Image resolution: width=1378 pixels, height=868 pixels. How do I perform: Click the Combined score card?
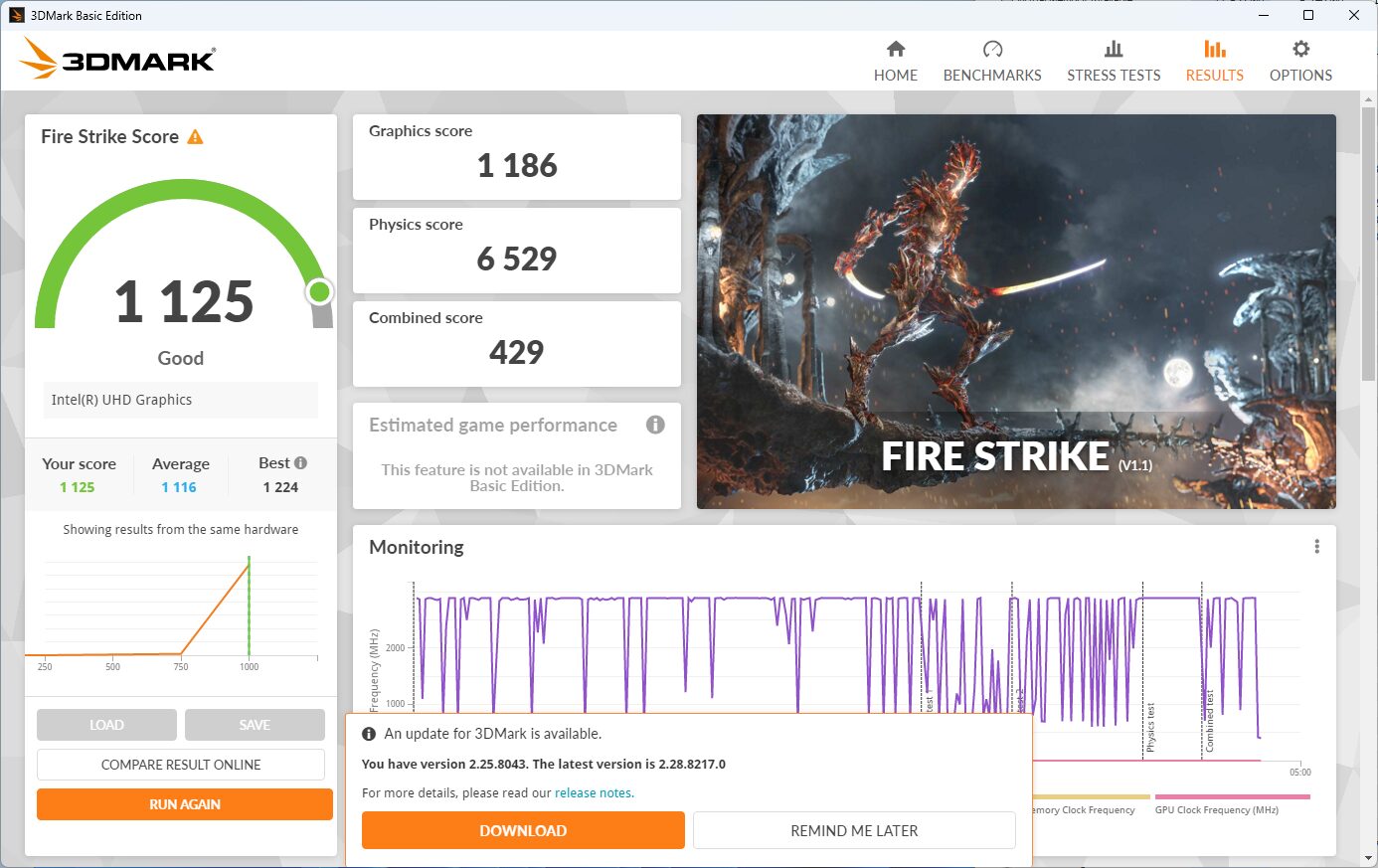coord(517,344)
